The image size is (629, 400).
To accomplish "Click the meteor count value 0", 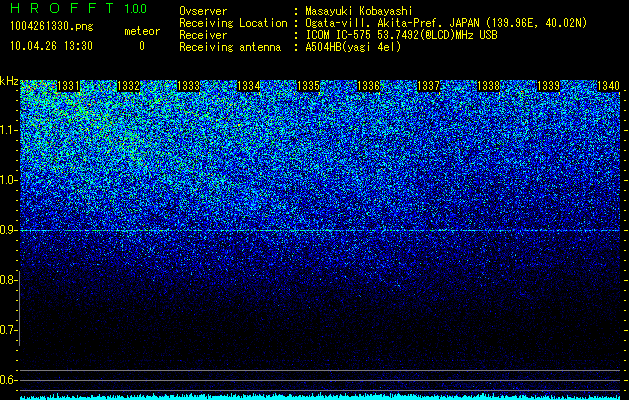I will pyautogui.click(x=142, y=46).
